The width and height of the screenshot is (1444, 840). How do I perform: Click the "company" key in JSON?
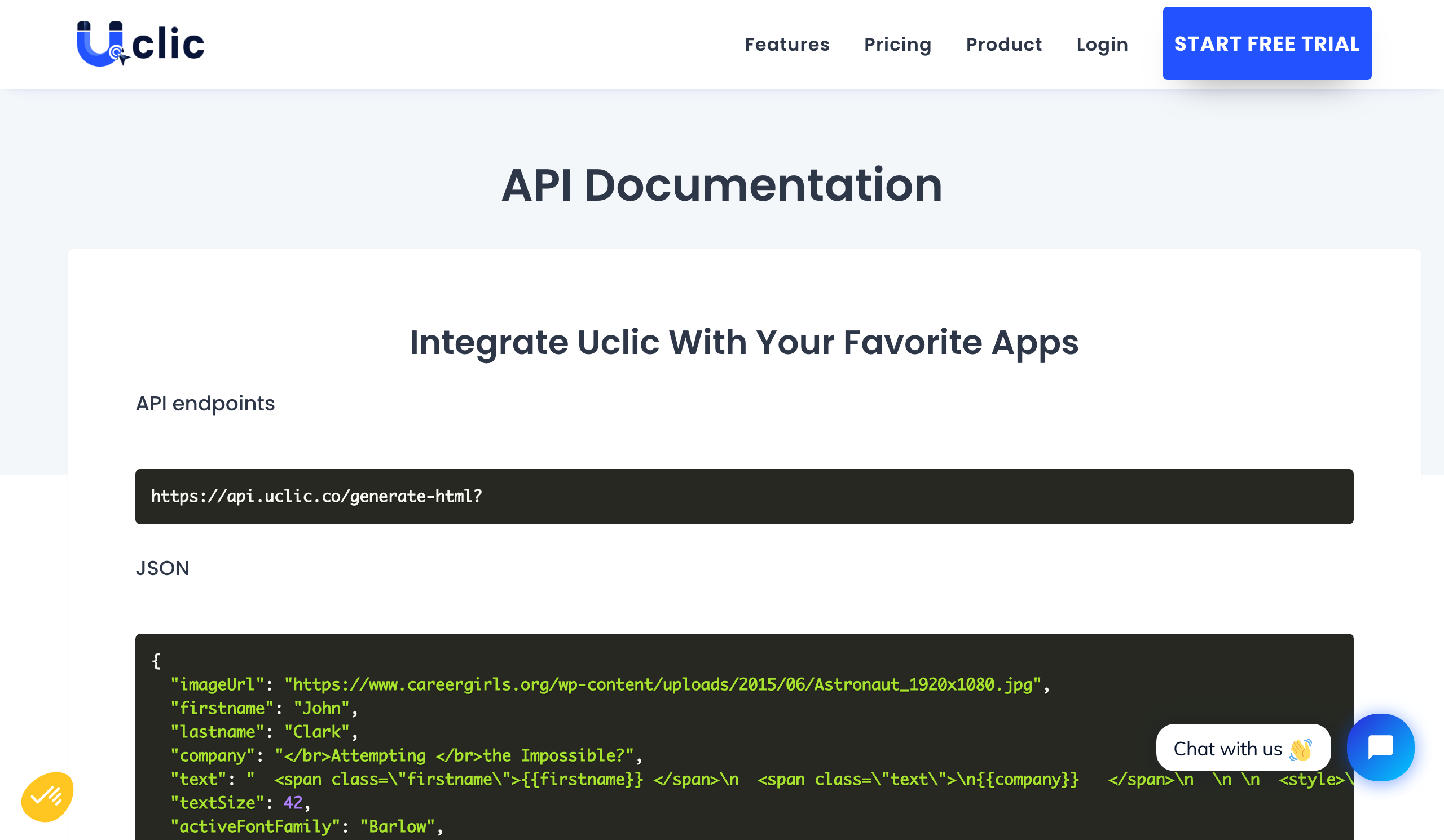click(213, 756)
